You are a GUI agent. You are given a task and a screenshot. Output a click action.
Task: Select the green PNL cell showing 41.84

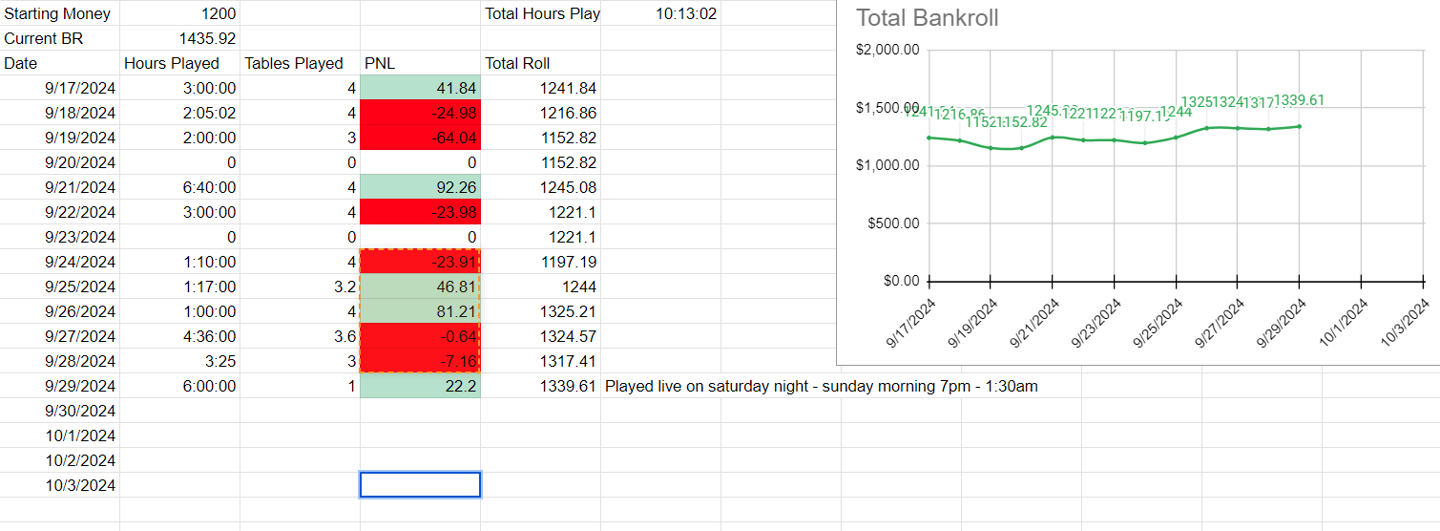click(420, 88)
